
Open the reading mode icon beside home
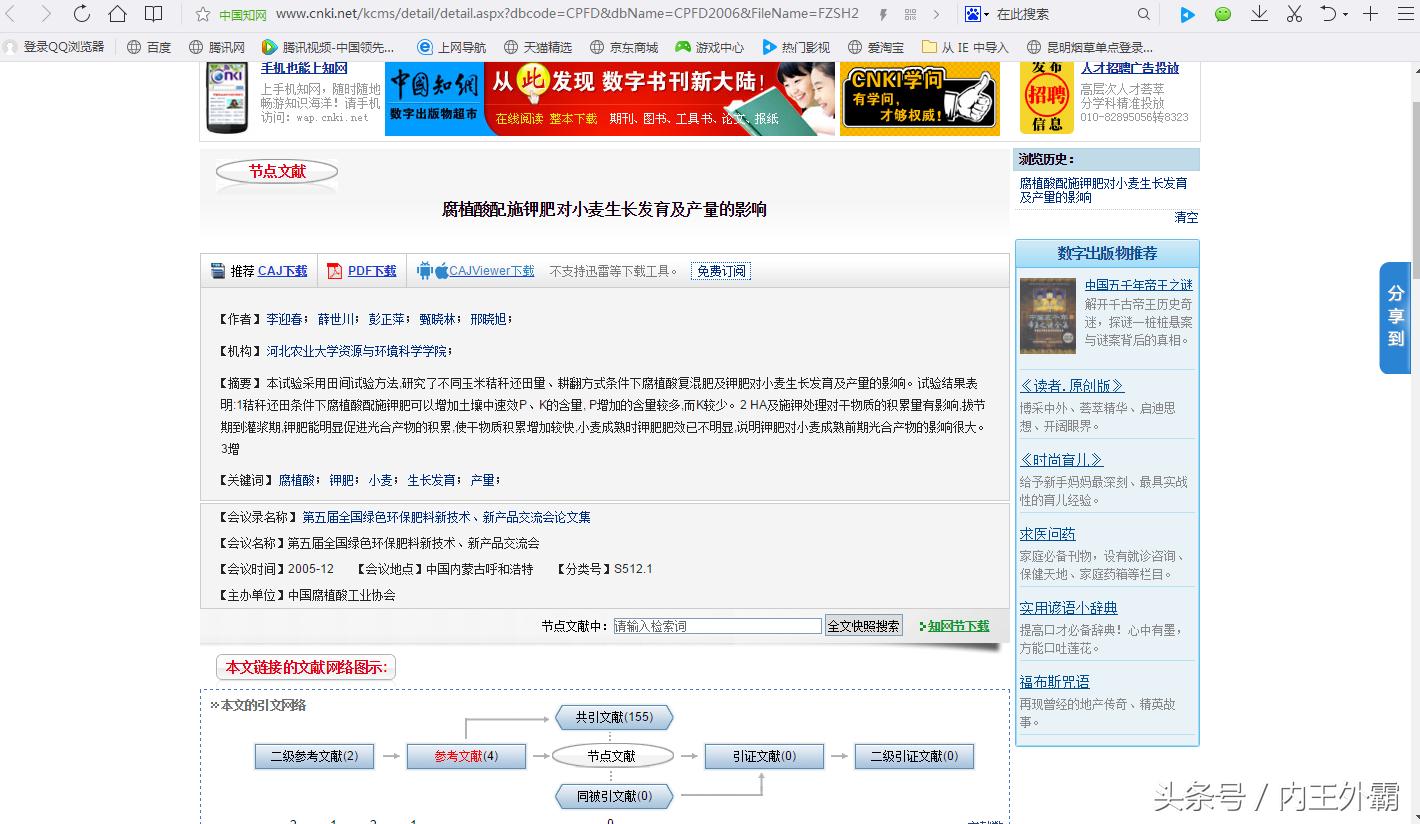coord(155,14)
